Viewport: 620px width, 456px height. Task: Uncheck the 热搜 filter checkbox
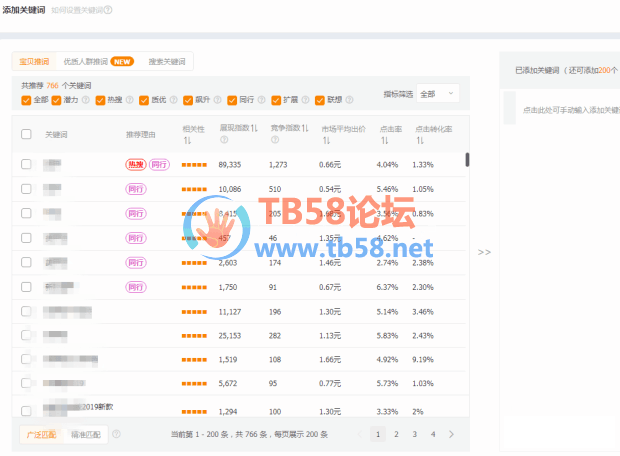coord(100,100)
